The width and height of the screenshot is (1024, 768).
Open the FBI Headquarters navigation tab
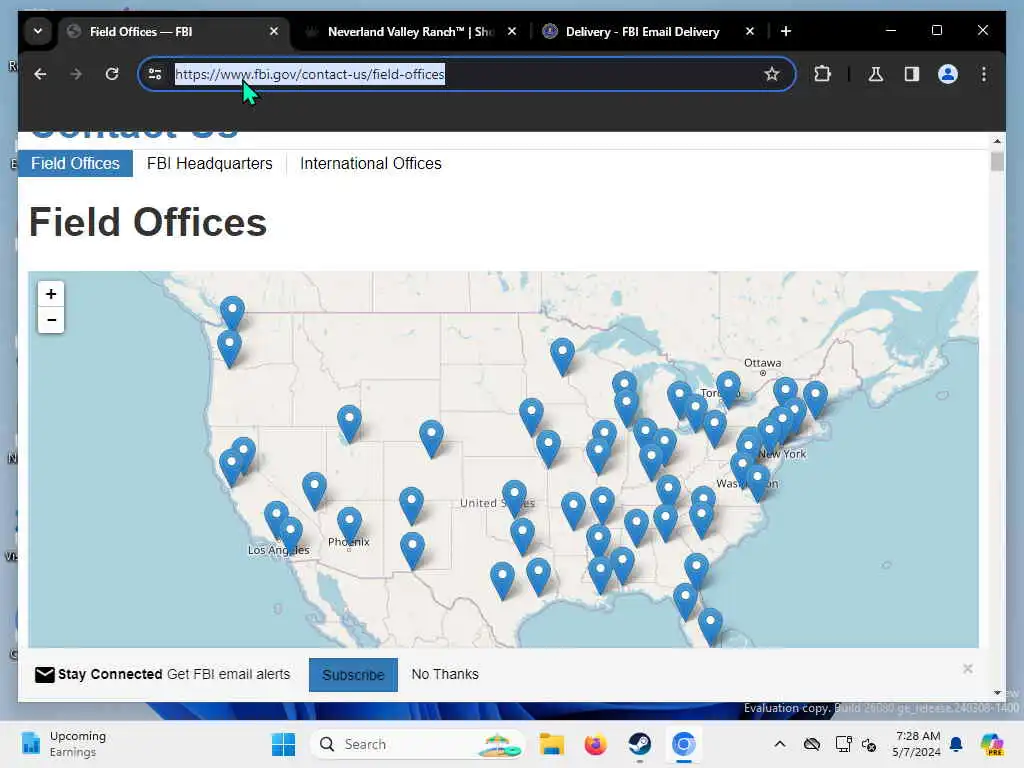(x=210, y=163)
